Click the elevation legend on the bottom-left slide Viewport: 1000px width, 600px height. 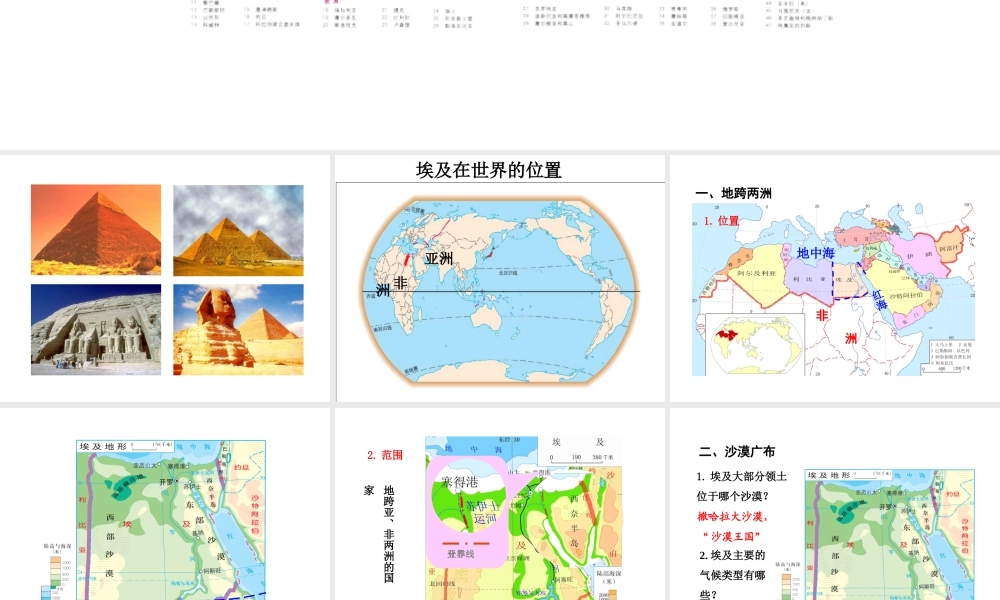pyautogui.click(x=55, y=572)
